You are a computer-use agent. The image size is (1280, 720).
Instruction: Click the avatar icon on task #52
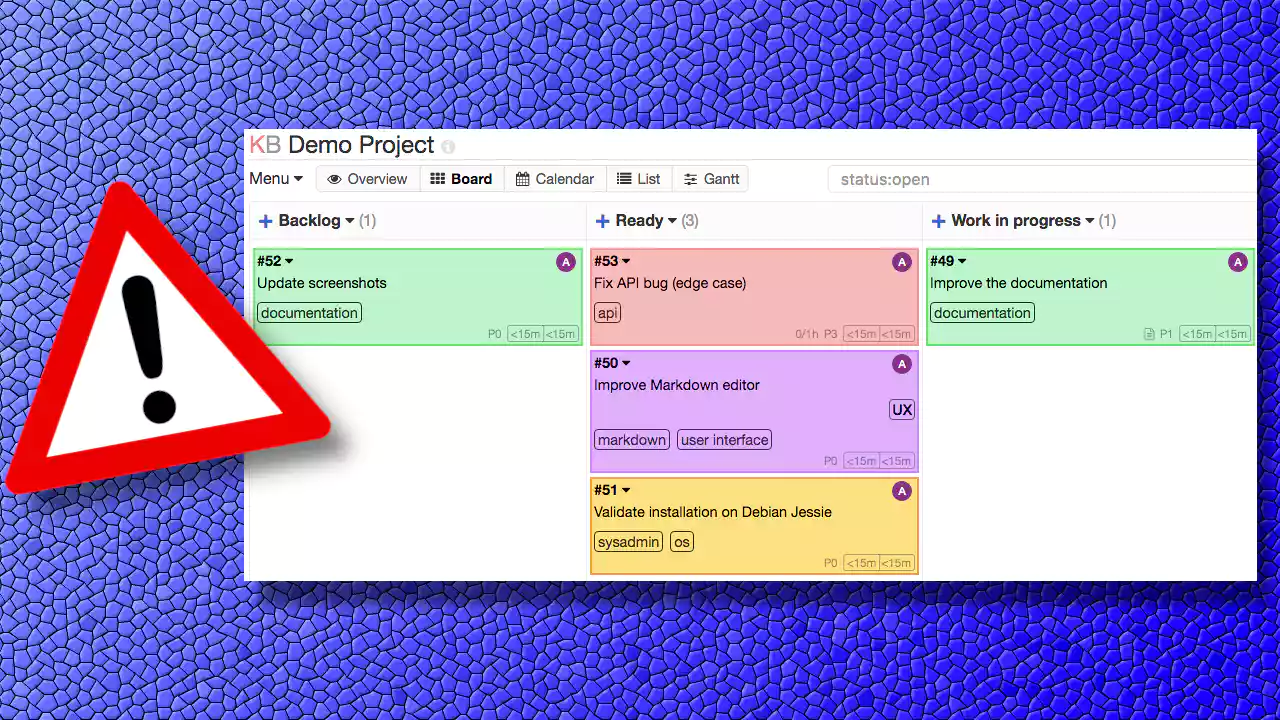point(566,262)
